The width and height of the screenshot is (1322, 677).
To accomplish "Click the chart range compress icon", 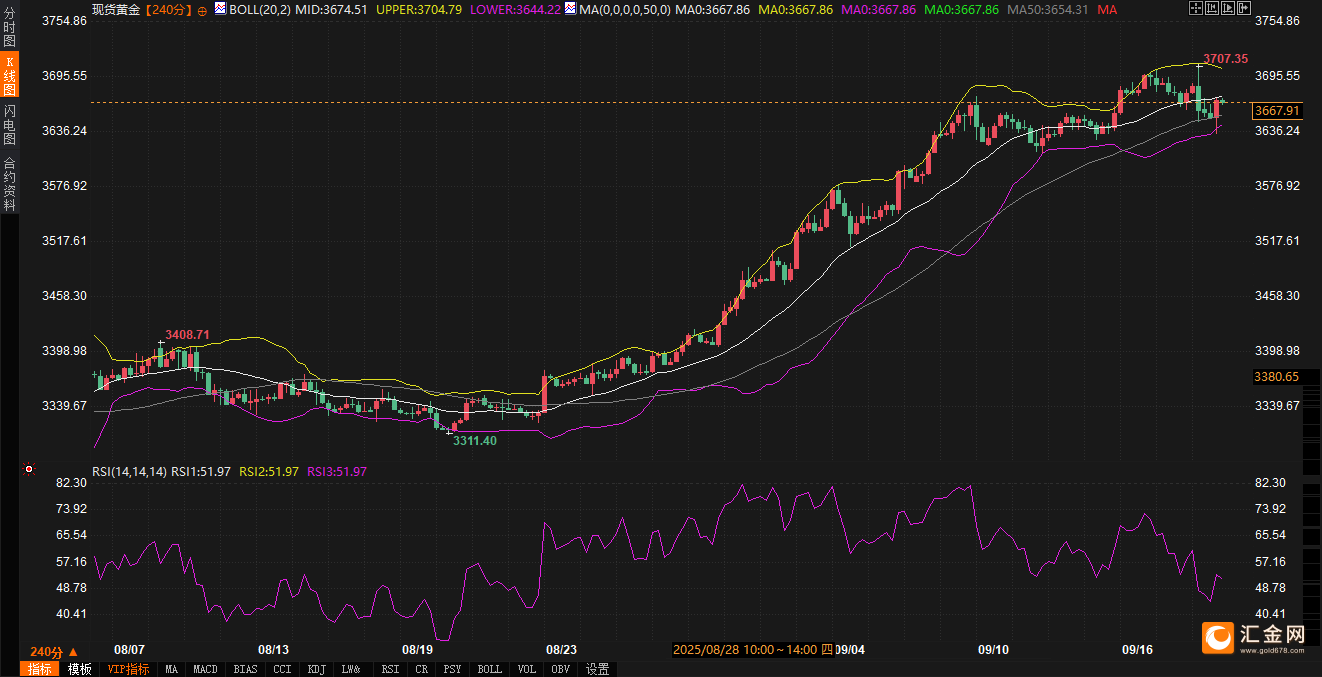I will (x=1212, y=9).
